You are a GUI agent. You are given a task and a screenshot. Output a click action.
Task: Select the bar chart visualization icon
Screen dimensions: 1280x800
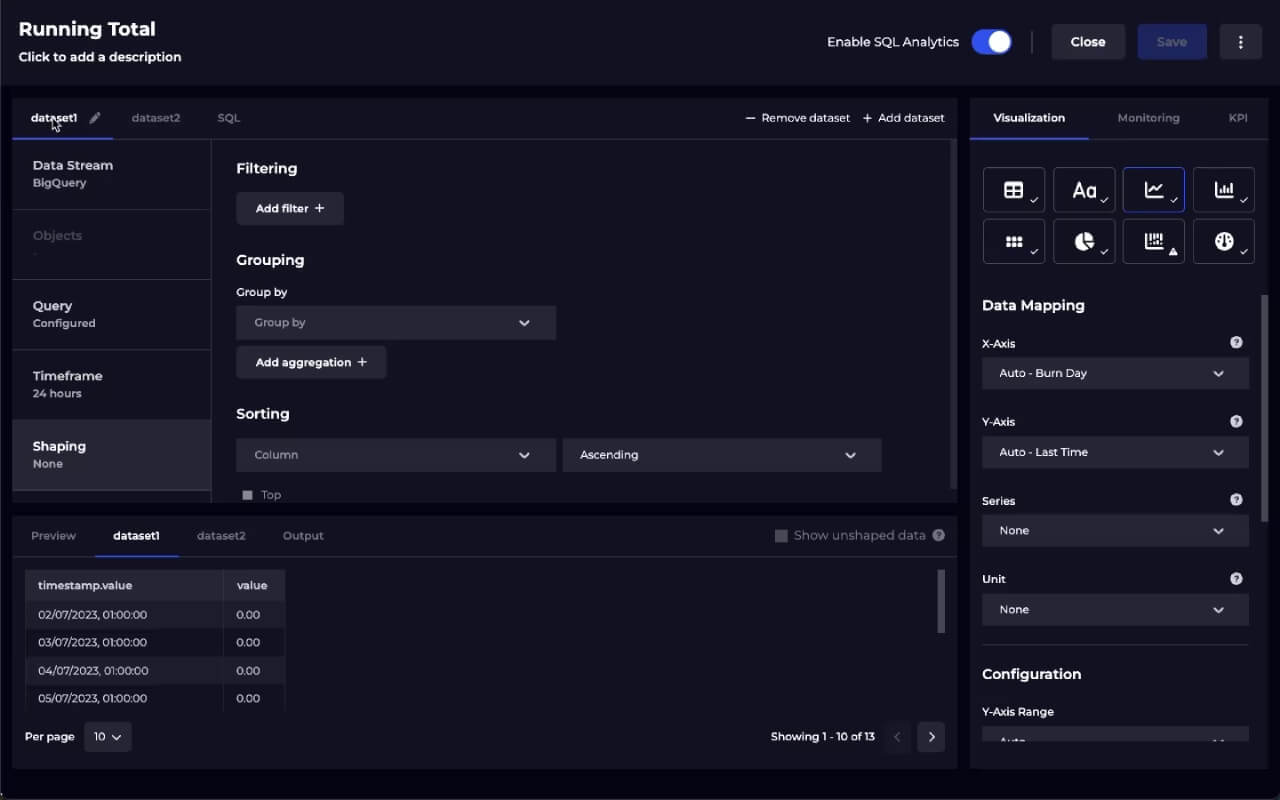1224,189
